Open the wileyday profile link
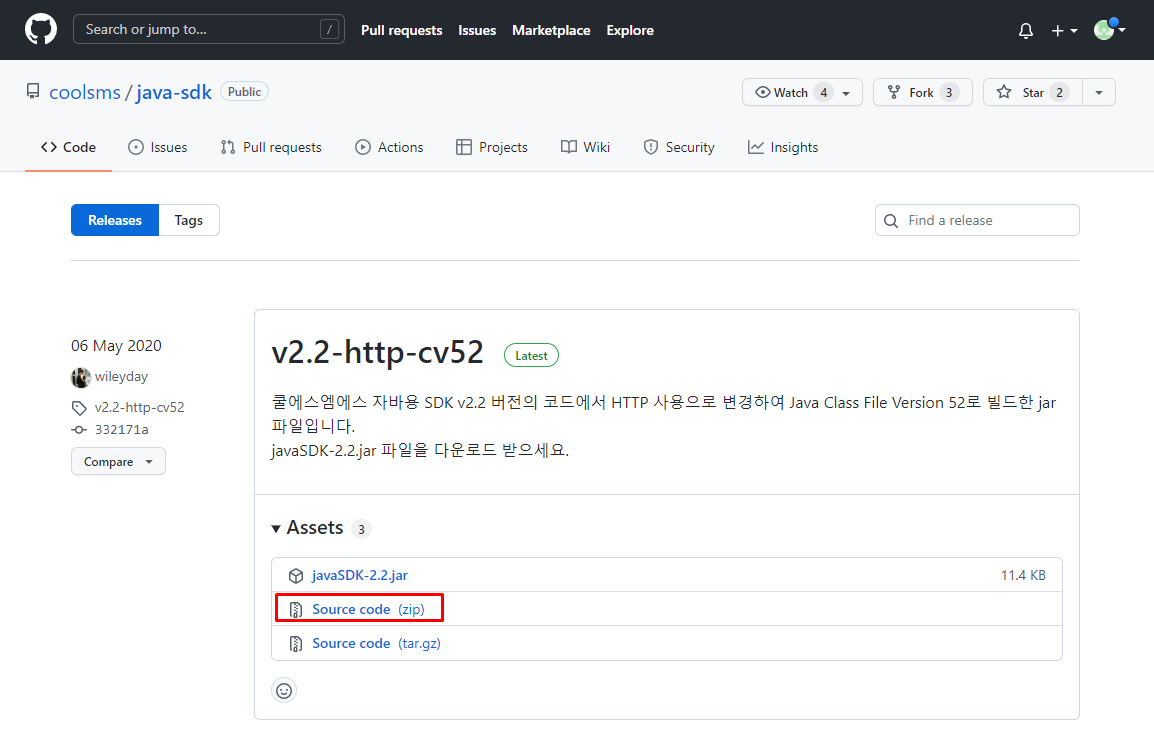The width and height of the screenshot is (1154, 736). coord(121,377)
